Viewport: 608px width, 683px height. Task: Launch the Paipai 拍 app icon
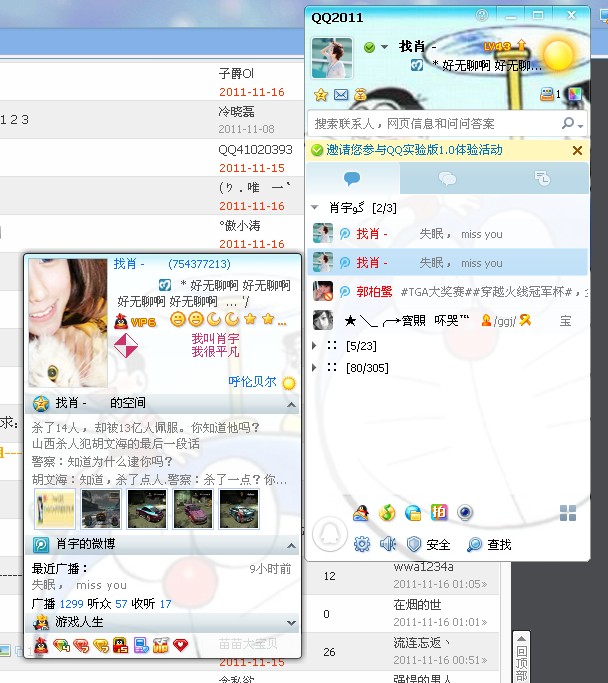pos(439,512)
